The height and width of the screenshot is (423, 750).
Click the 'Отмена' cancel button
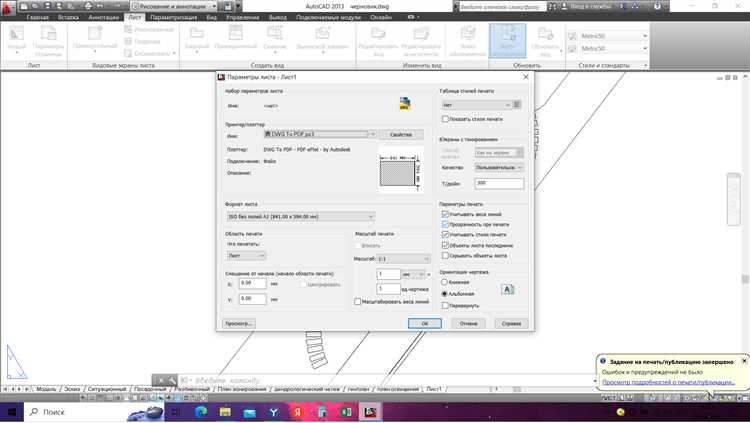point(468,323)
